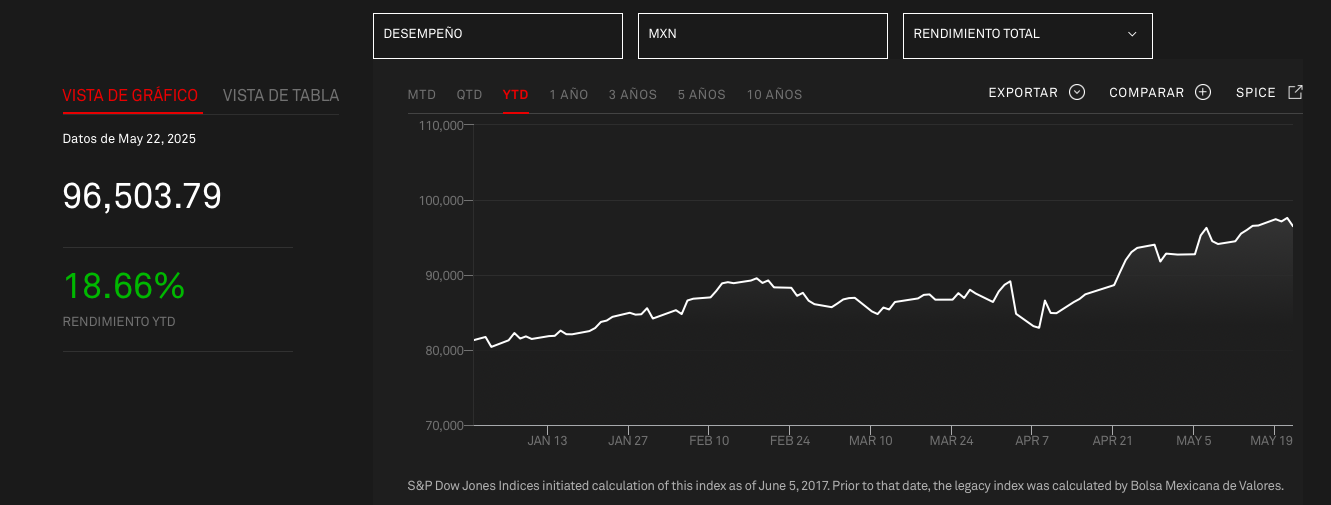1331x505 pixels.
Task: Click the 96,503.79 index value
Action: click(142, 196)
